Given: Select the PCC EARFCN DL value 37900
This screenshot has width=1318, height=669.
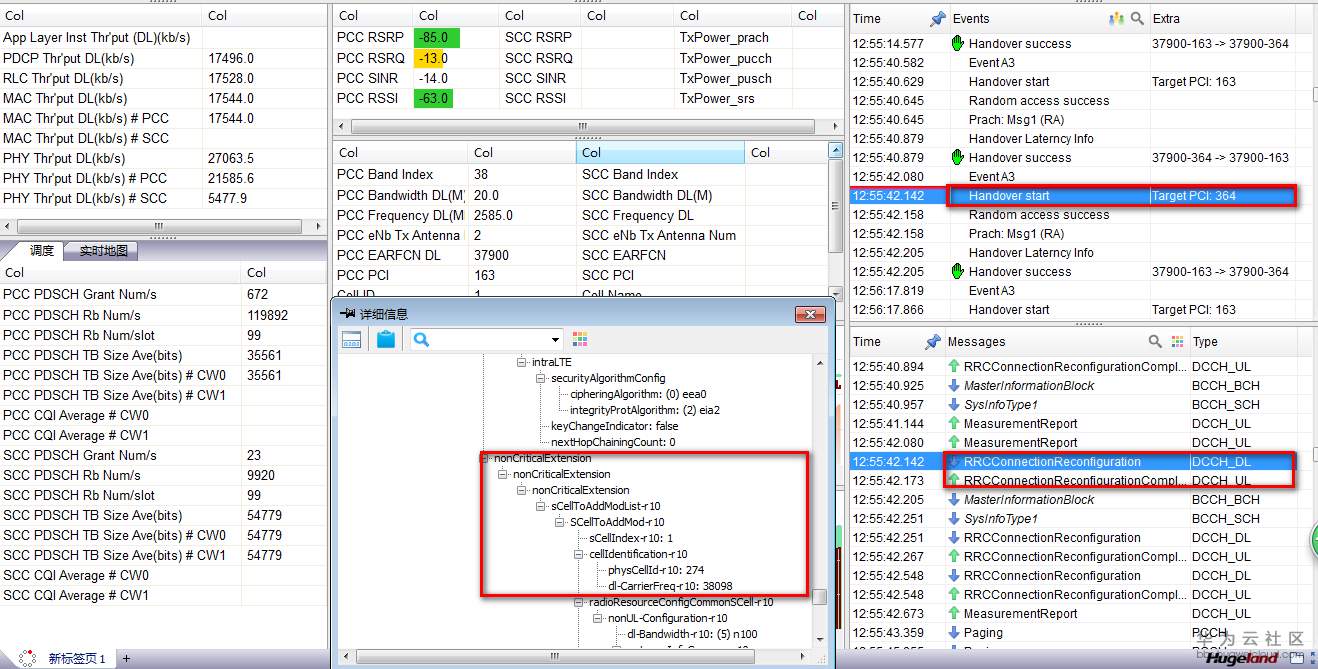Looking at the screenshot, I should [491, 255].
